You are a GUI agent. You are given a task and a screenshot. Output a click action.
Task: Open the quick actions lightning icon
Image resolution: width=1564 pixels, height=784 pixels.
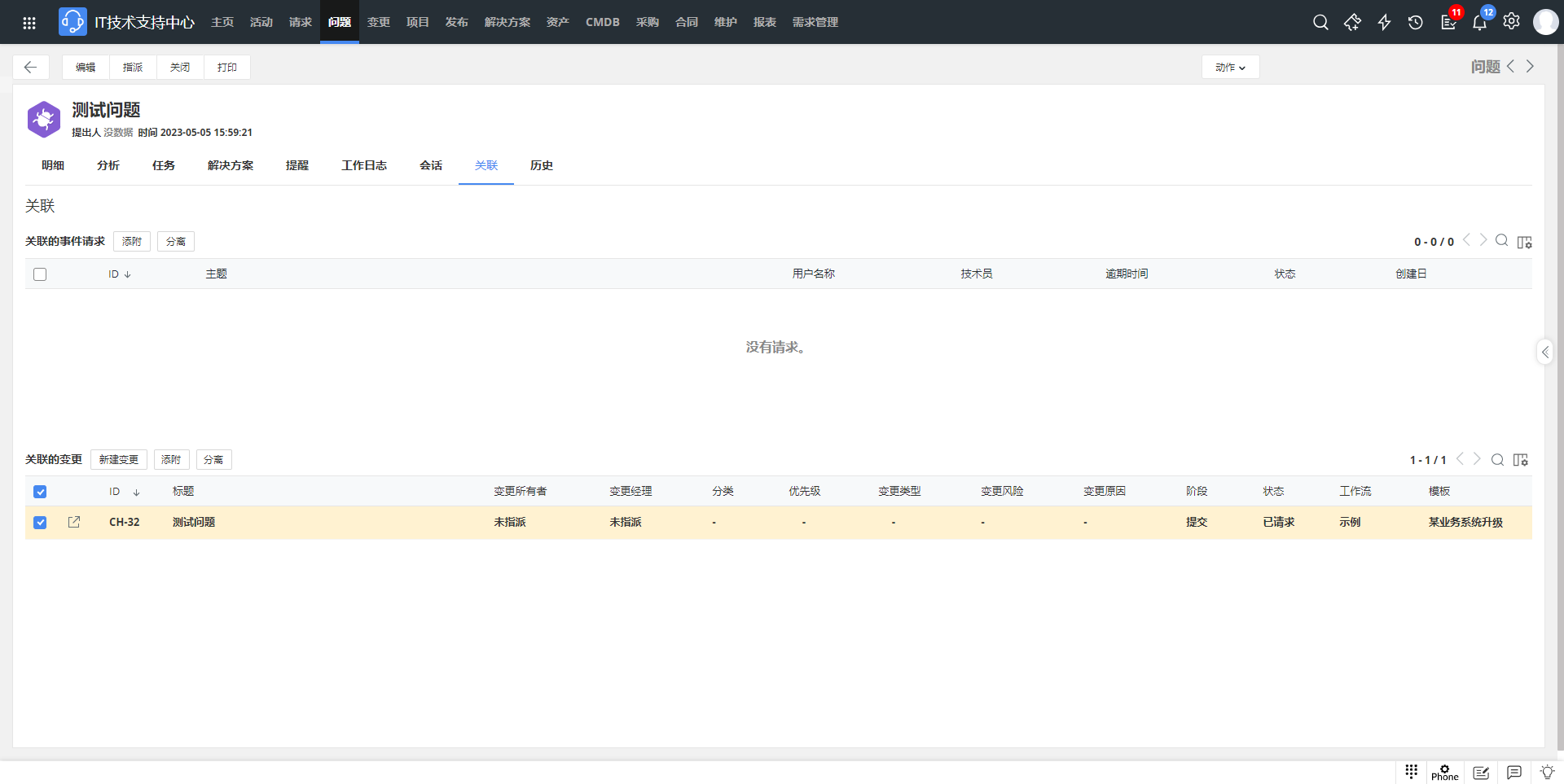tap(1384, 22)
